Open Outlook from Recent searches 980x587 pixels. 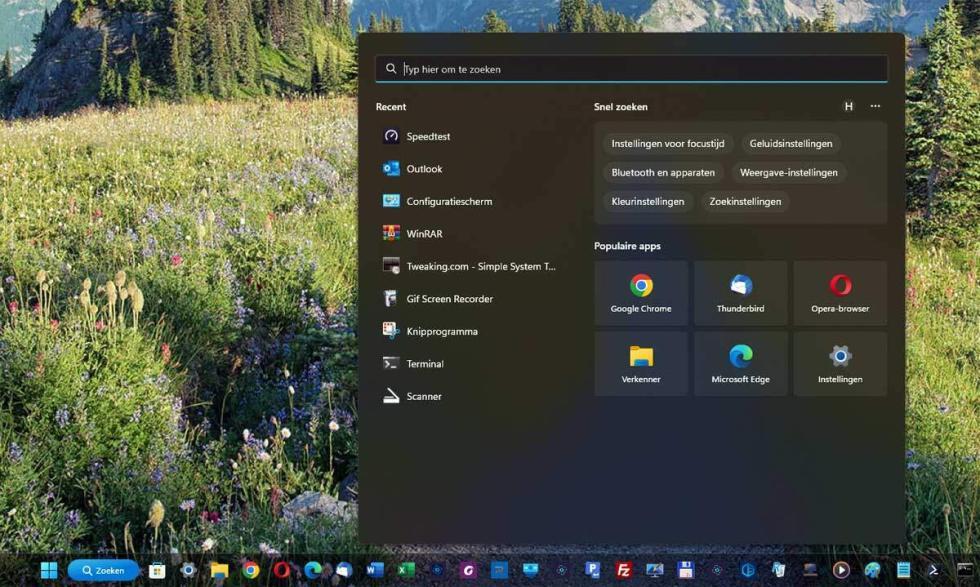click(x=423, y=168)
